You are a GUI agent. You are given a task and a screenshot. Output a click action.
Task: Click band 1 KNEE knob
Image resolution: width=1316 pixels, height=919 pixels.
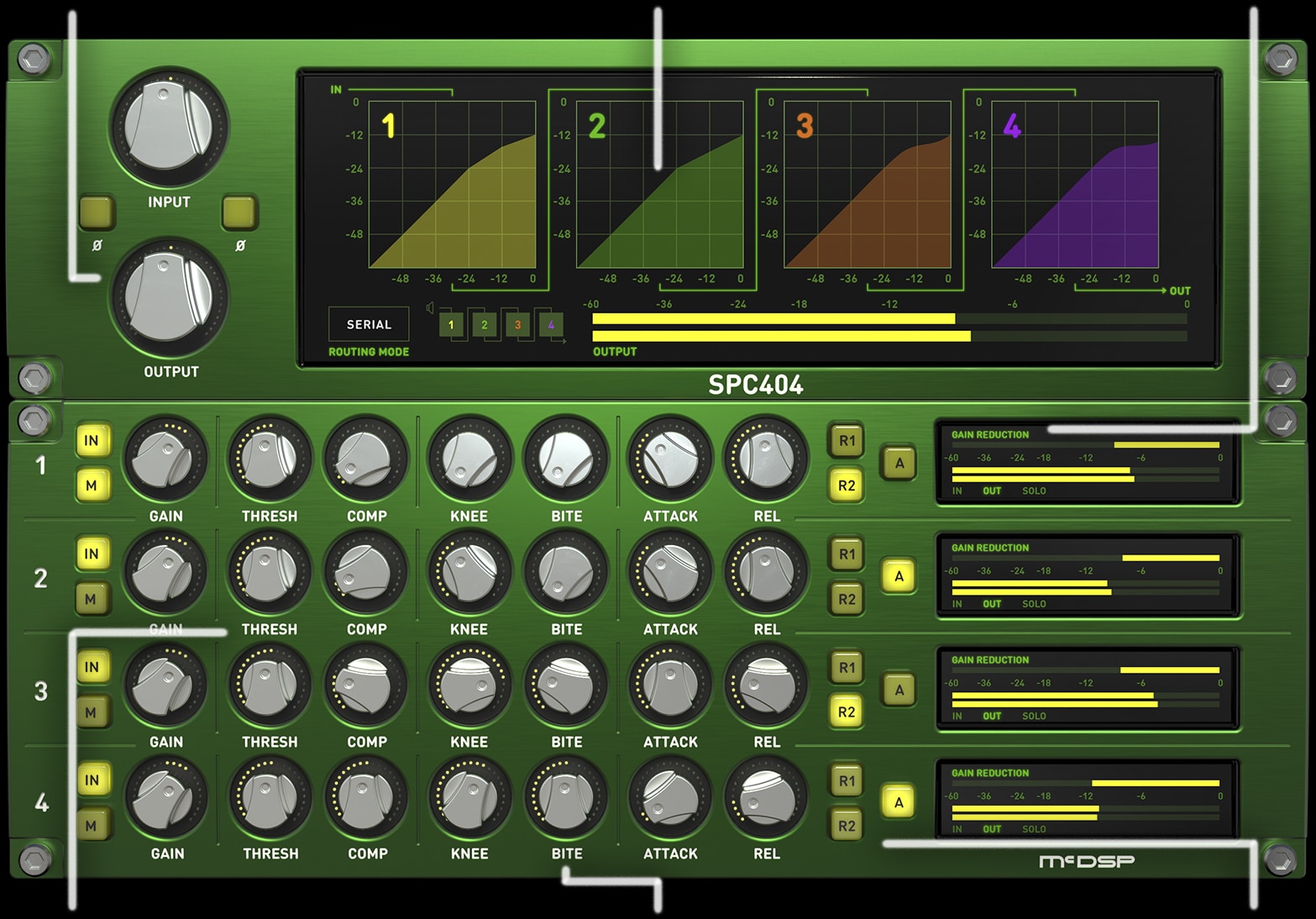469,459
